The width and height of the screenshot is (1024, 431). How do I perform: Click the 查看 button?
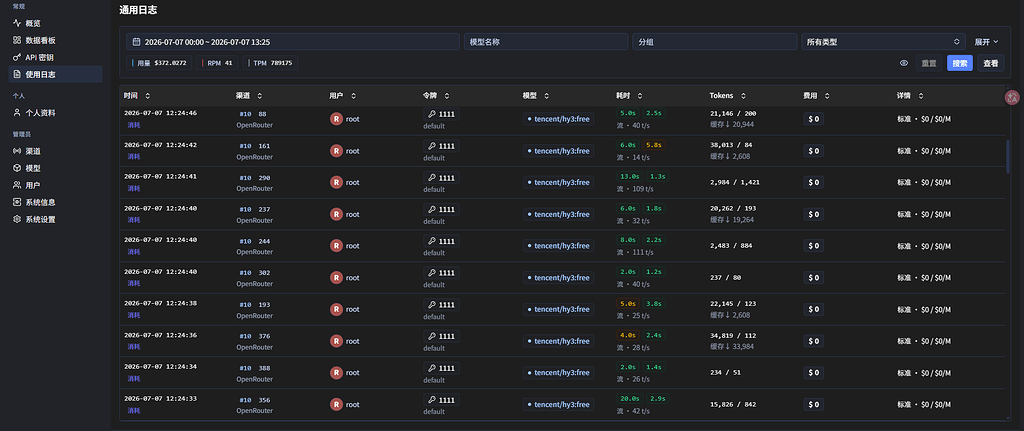pyautogui.click(x=991, y=63)
